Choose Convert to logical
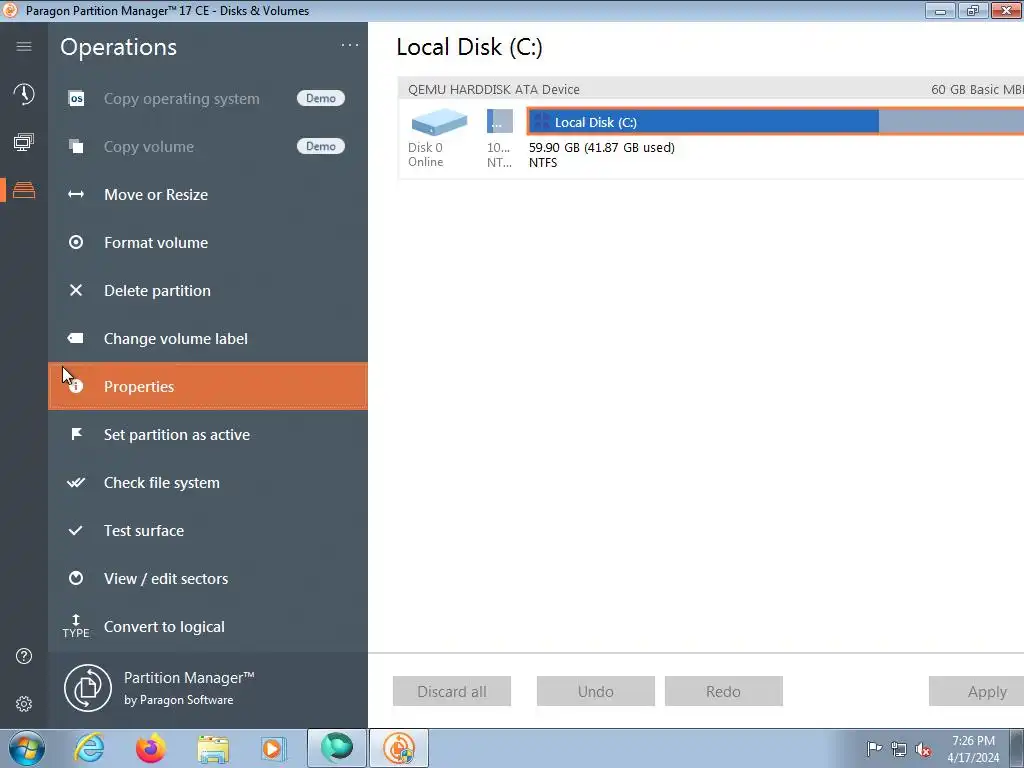The height and width of the screenshot is (768, 1024). [208, 626]
